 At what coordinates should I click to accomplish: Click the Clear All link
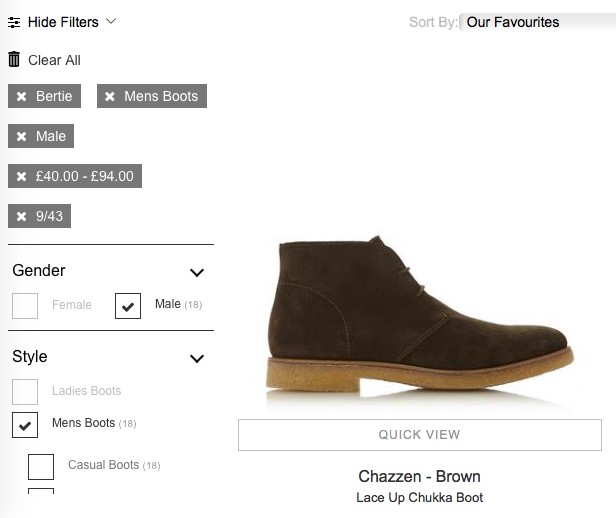54,60
